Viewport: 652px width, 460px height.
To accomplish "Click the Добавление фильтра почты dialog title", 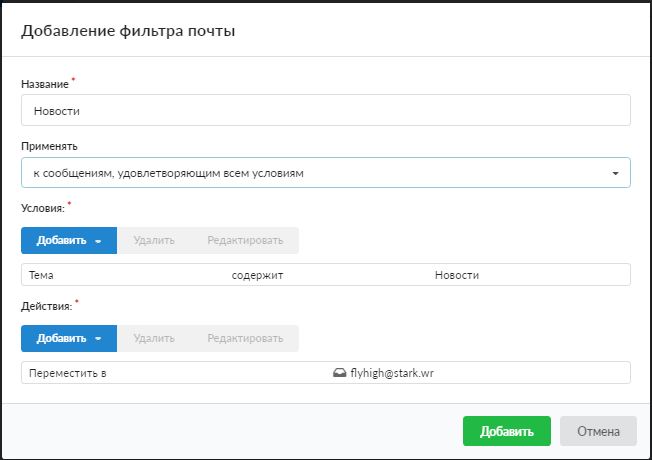I will [128, 31].
